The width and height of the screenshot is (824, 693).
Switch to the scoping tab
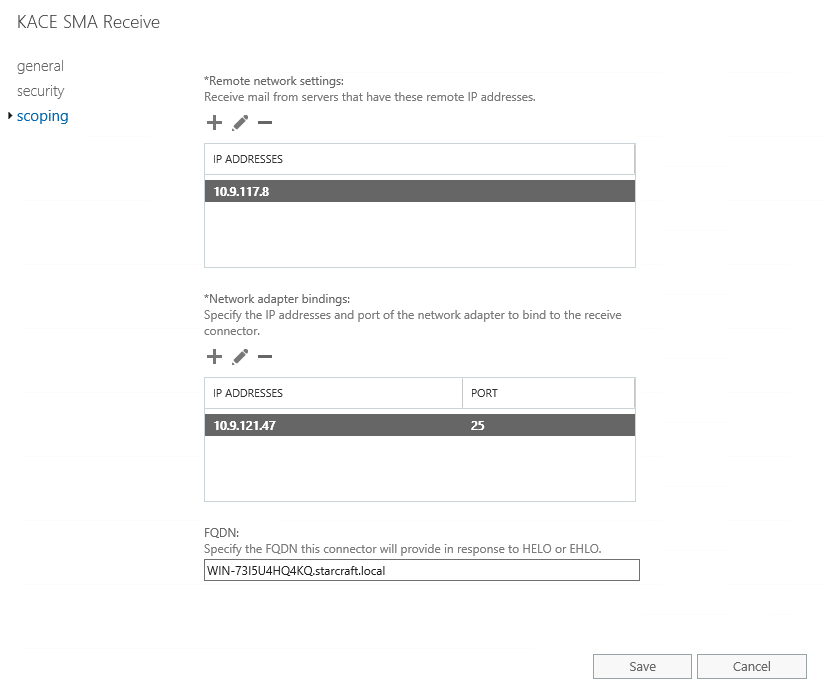43,116
